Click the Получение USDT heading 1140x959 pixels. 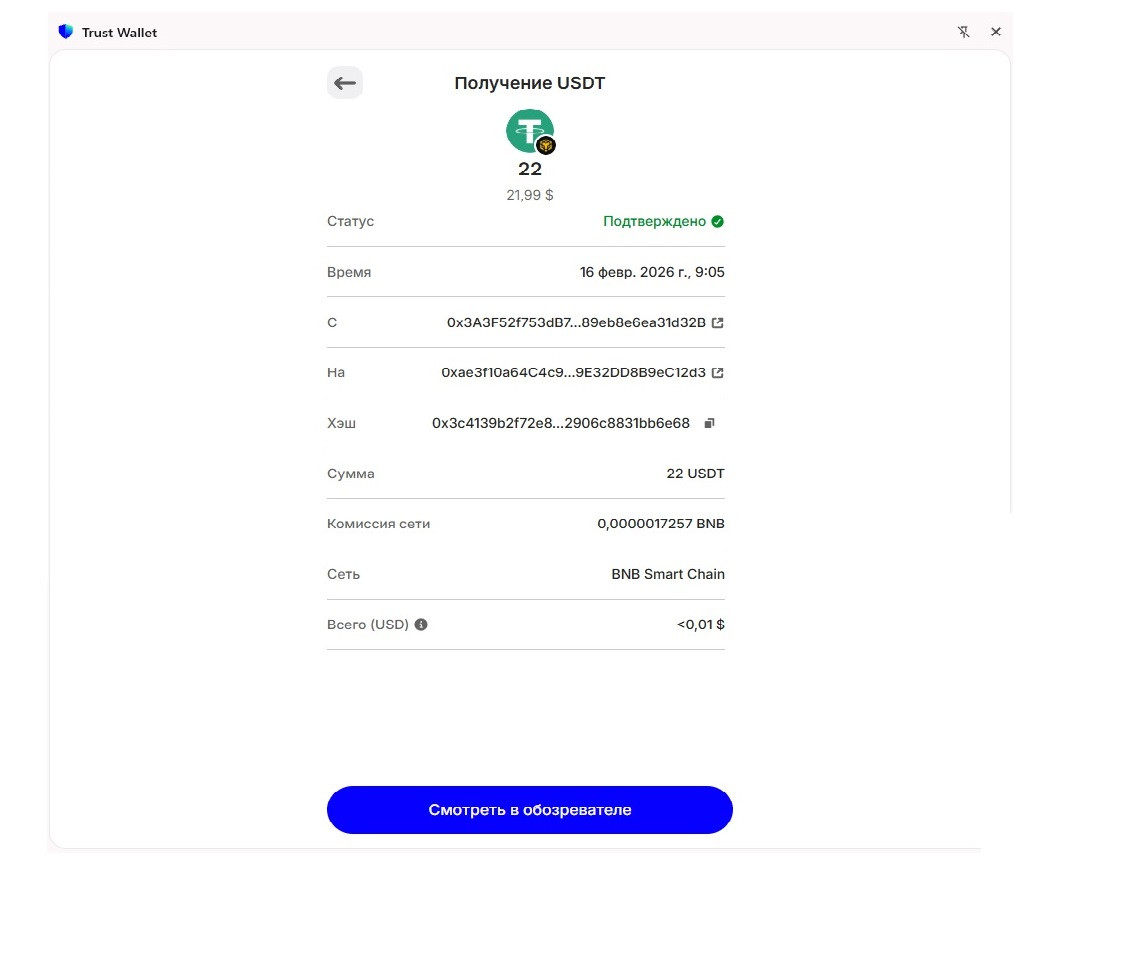pyautogui.click(x=529, y=83)
